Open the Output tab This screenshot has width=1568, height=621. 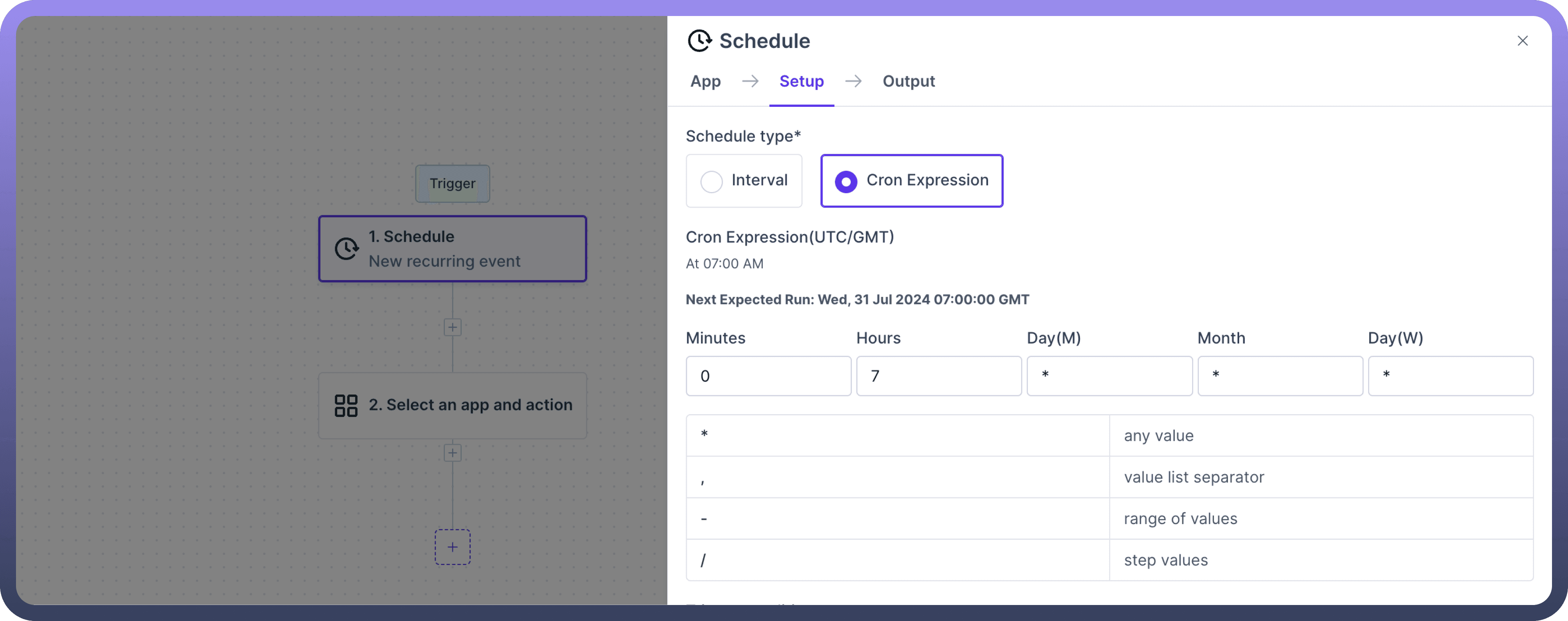click(908, 82)
